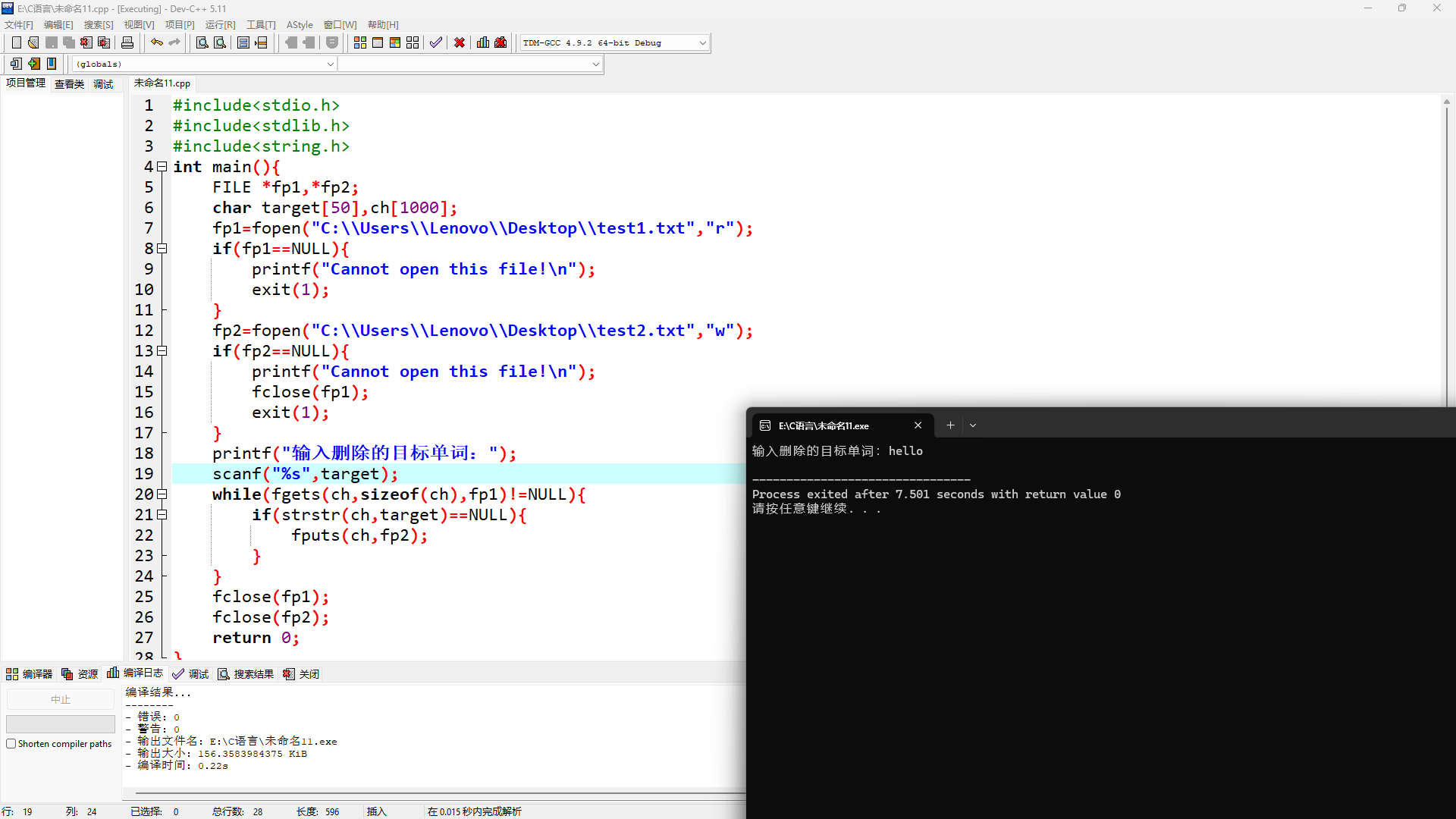Click the red X Stop execution icon
The image size is (1456, 819).
pyautogui.click(x=460, y=43)
